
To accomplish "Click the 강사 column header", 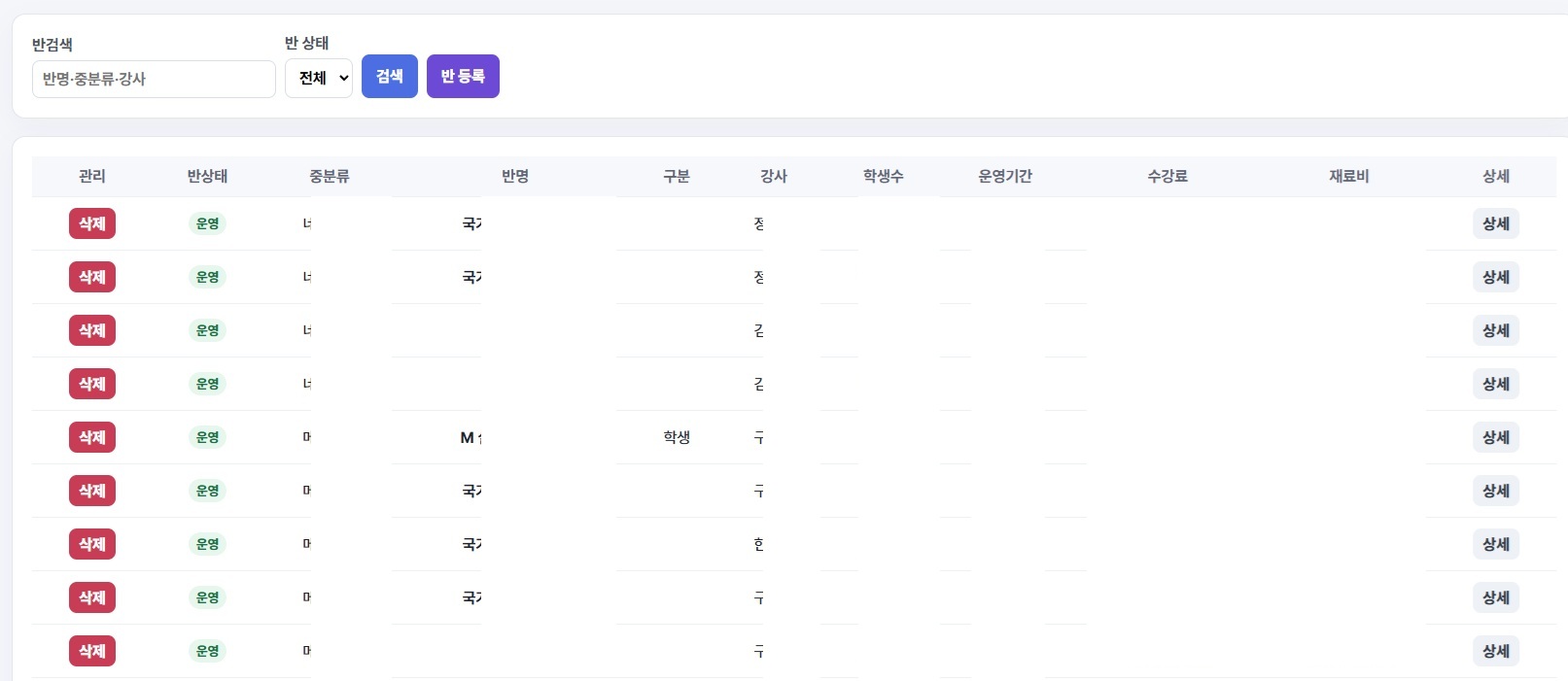I will coord(774,176).
